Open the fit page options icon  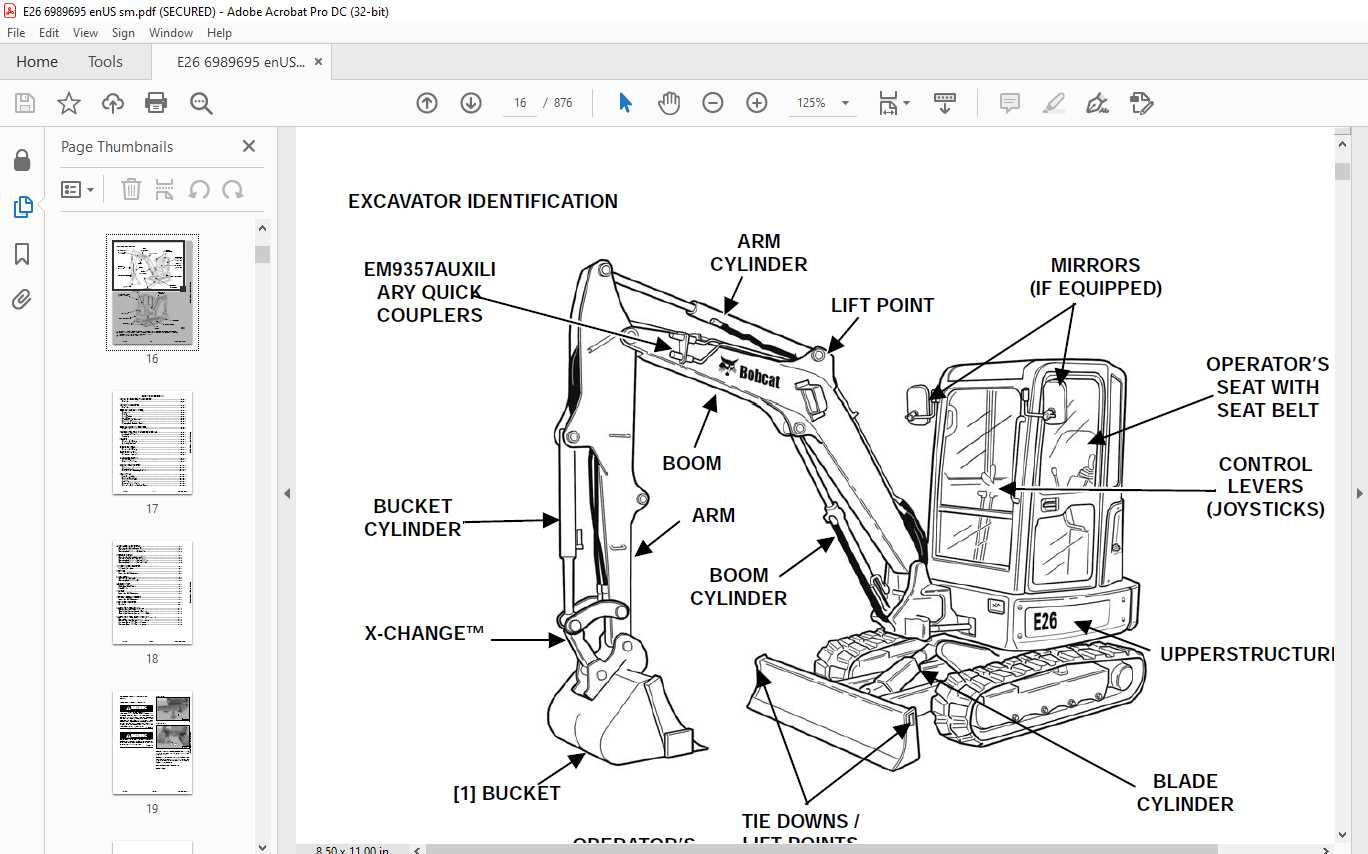[x=888, y=103]
